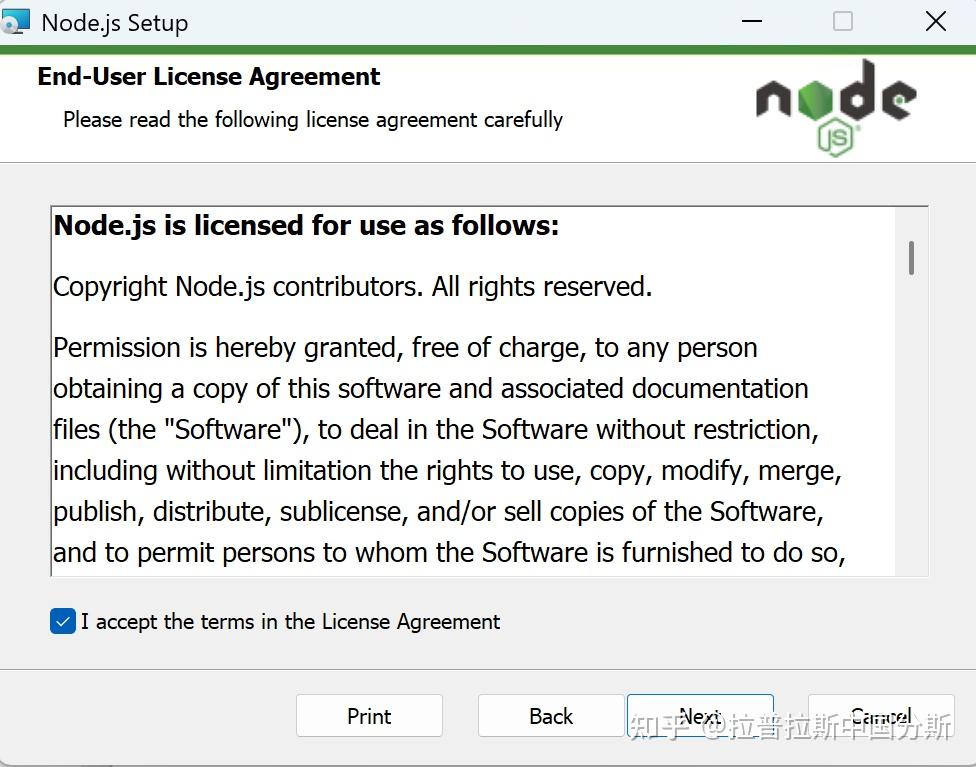Click the greyed-out maximize button
Screen dimensions: 976x767
coord(843,22)
